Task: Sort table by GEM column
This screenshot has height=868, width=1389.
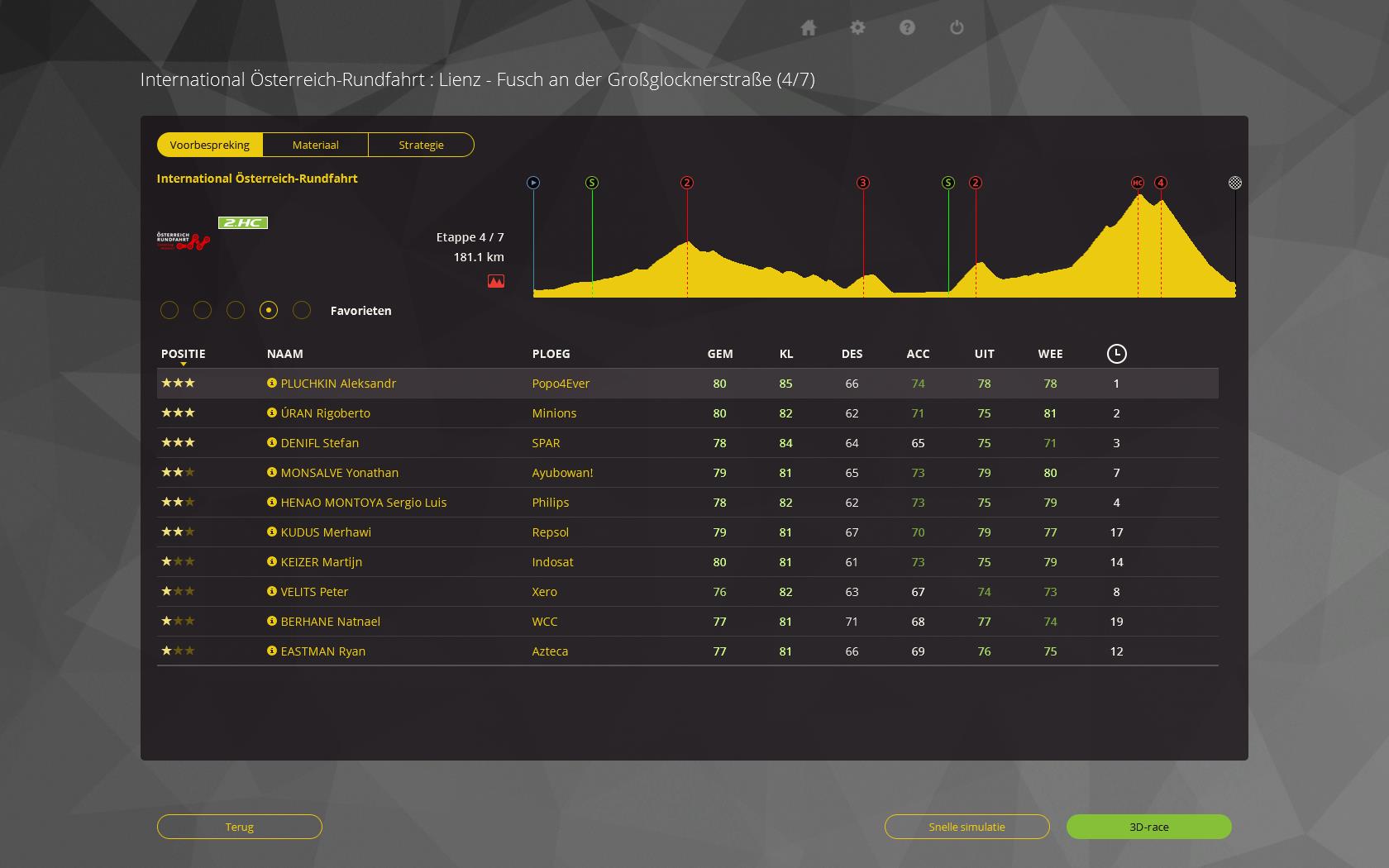Action: 720,354
